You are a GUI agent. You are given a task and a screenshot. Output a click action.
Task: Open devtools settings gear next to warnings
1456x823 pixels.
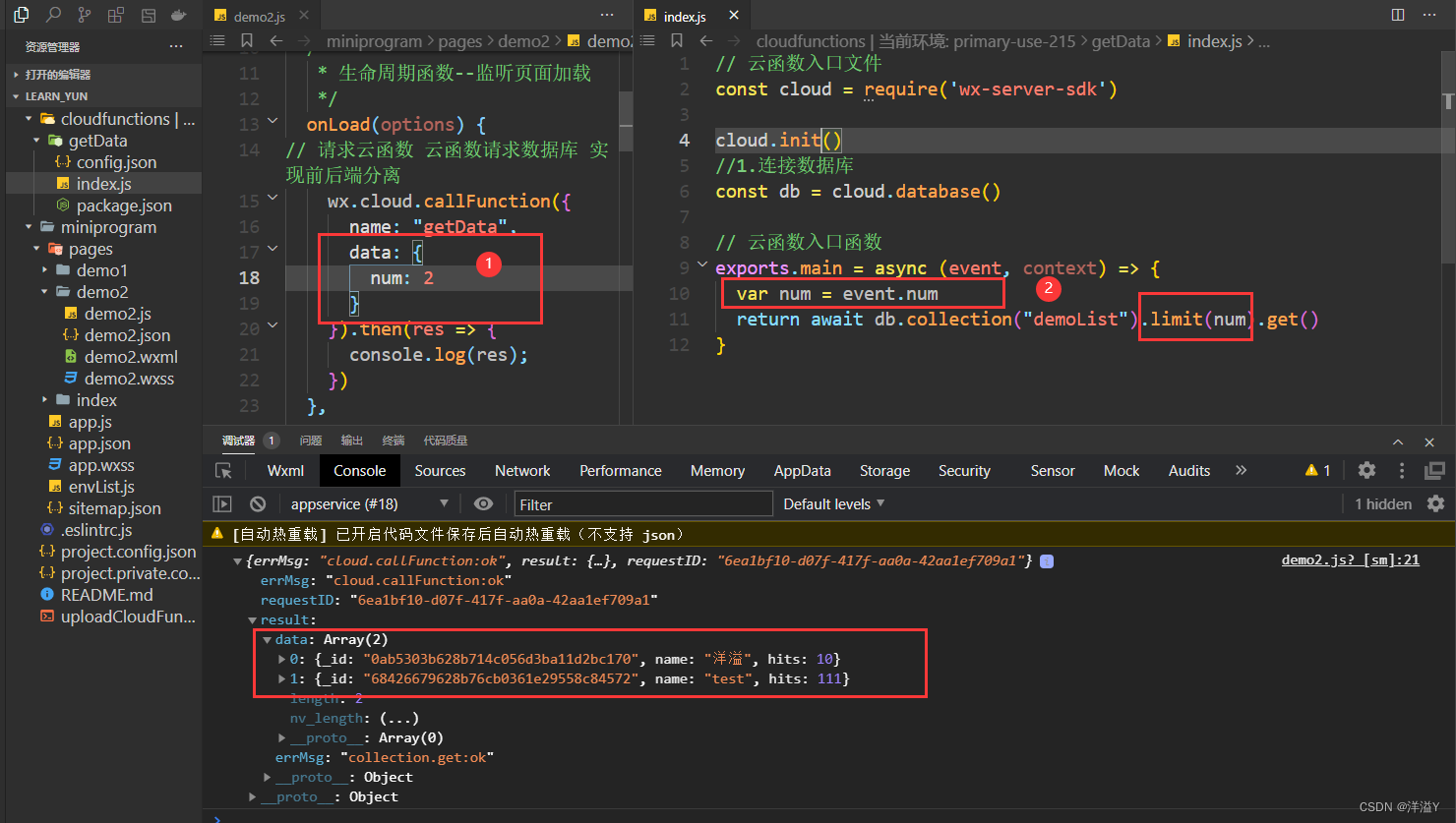coord(1366,470)
